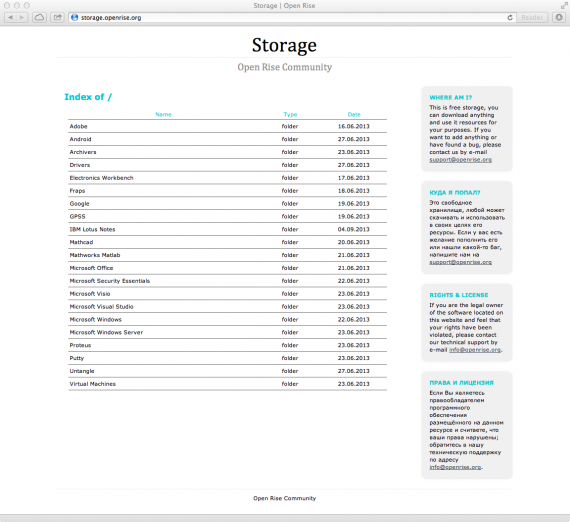Close the window using the leftmost title bar button
Image resolution: width=570 pixels, height=522 pixels.
(x=7, y=5)
